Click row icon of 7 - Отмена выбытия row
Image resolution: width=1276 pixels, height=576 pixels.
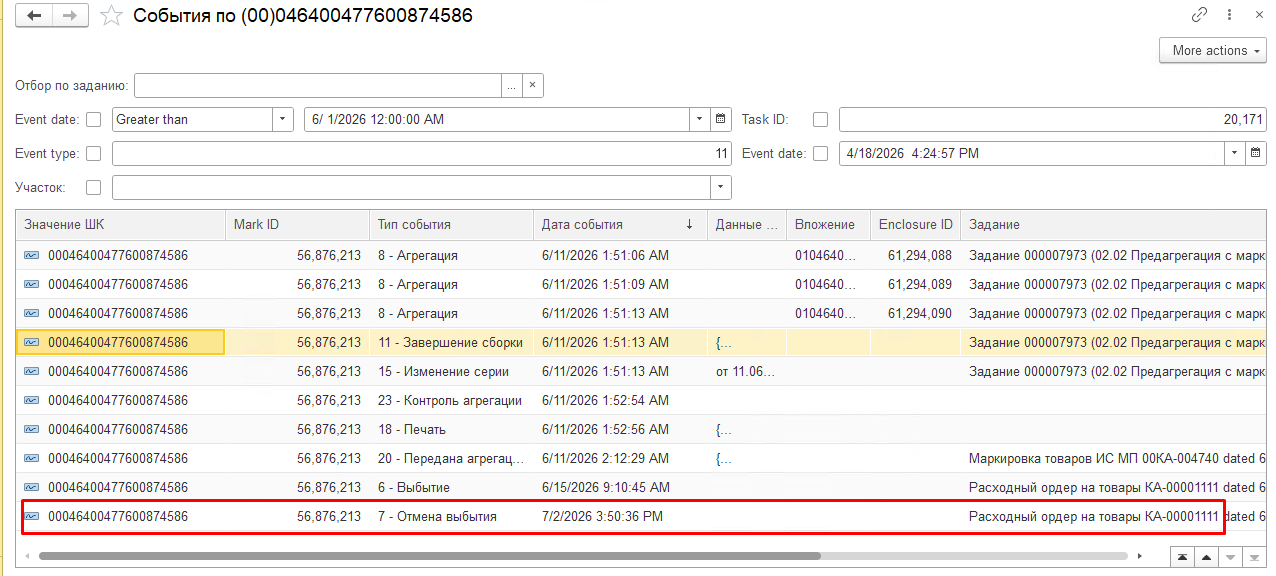(x=32, y=516)
